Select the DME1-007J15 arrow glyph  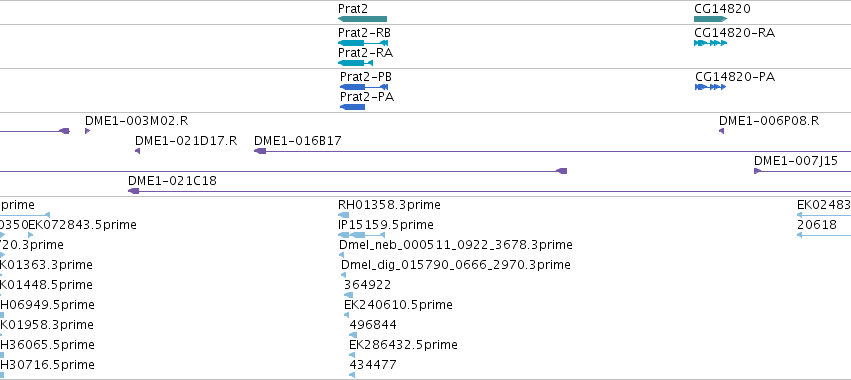758,171
